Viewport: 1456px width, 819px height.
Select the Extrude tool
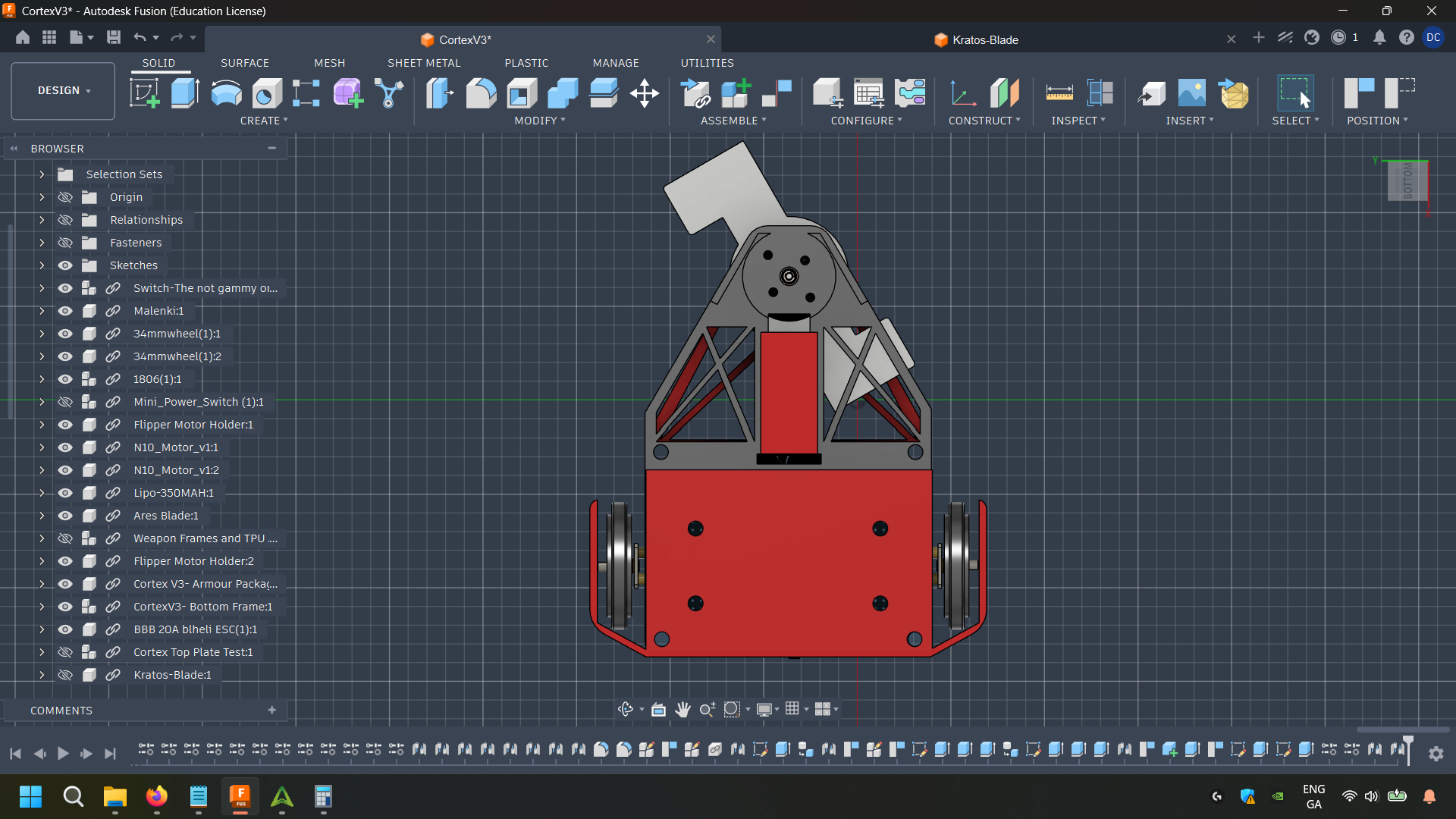pyautogui.click(x=185, y=93)
